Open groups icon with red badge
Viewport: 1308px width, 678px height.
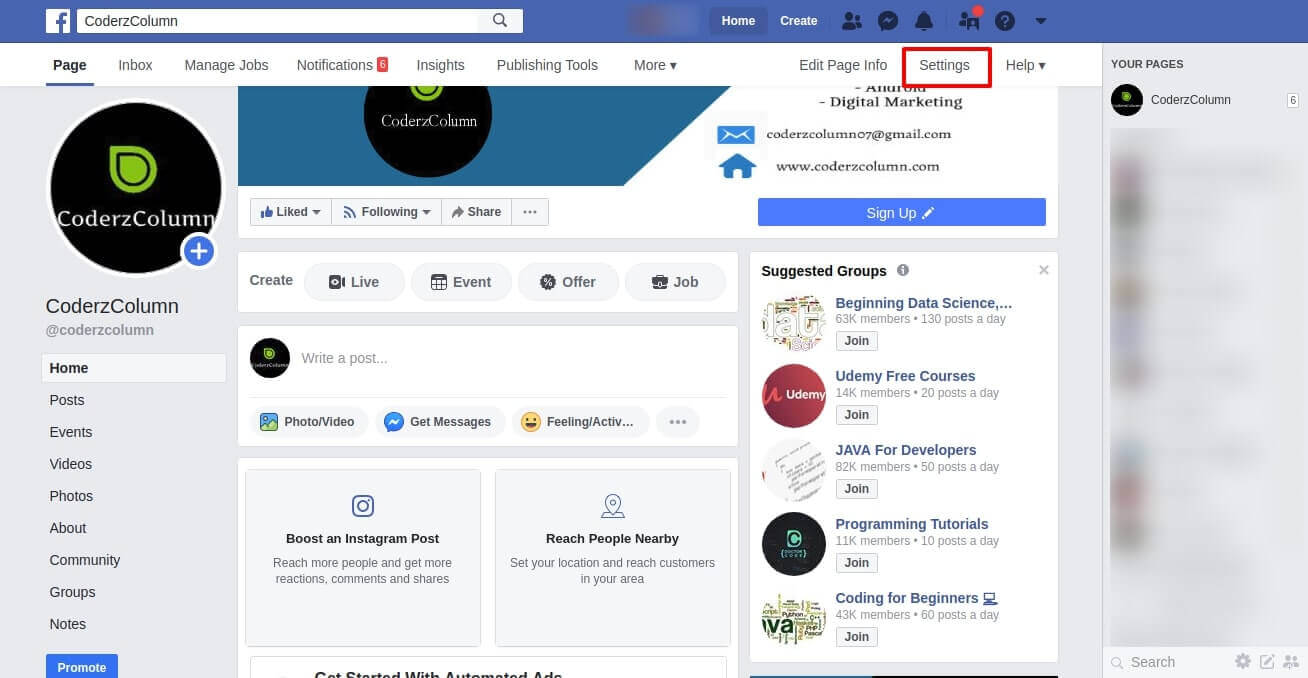[969, 20]
